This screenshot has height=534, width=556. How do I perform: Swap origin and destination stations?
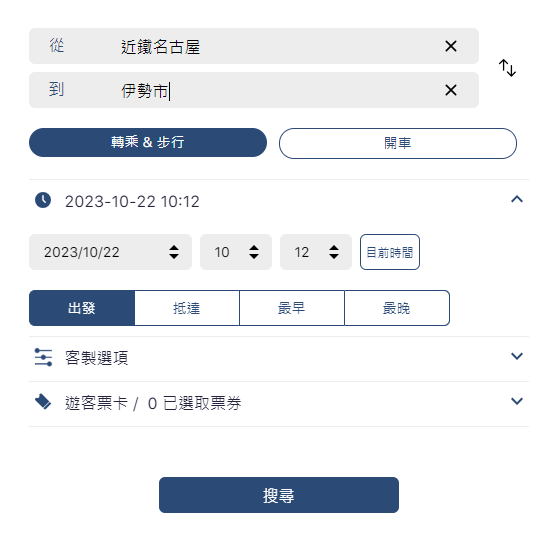tap(507, 68)
